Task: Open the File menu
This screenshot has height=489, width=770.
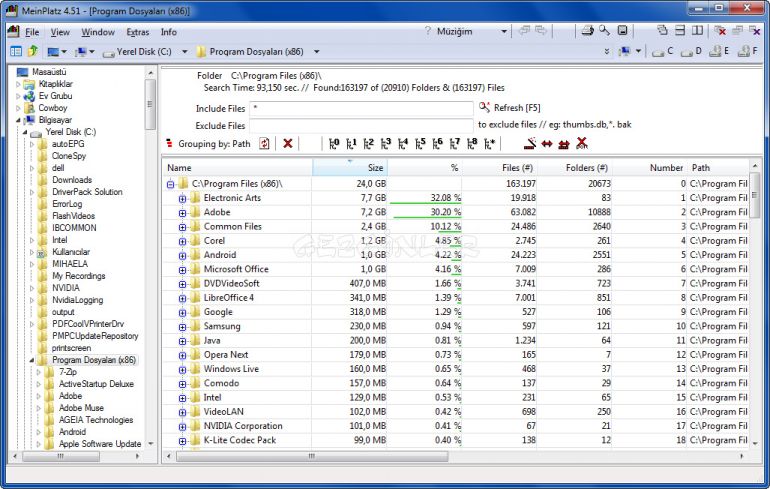Action: pos(32,32)
